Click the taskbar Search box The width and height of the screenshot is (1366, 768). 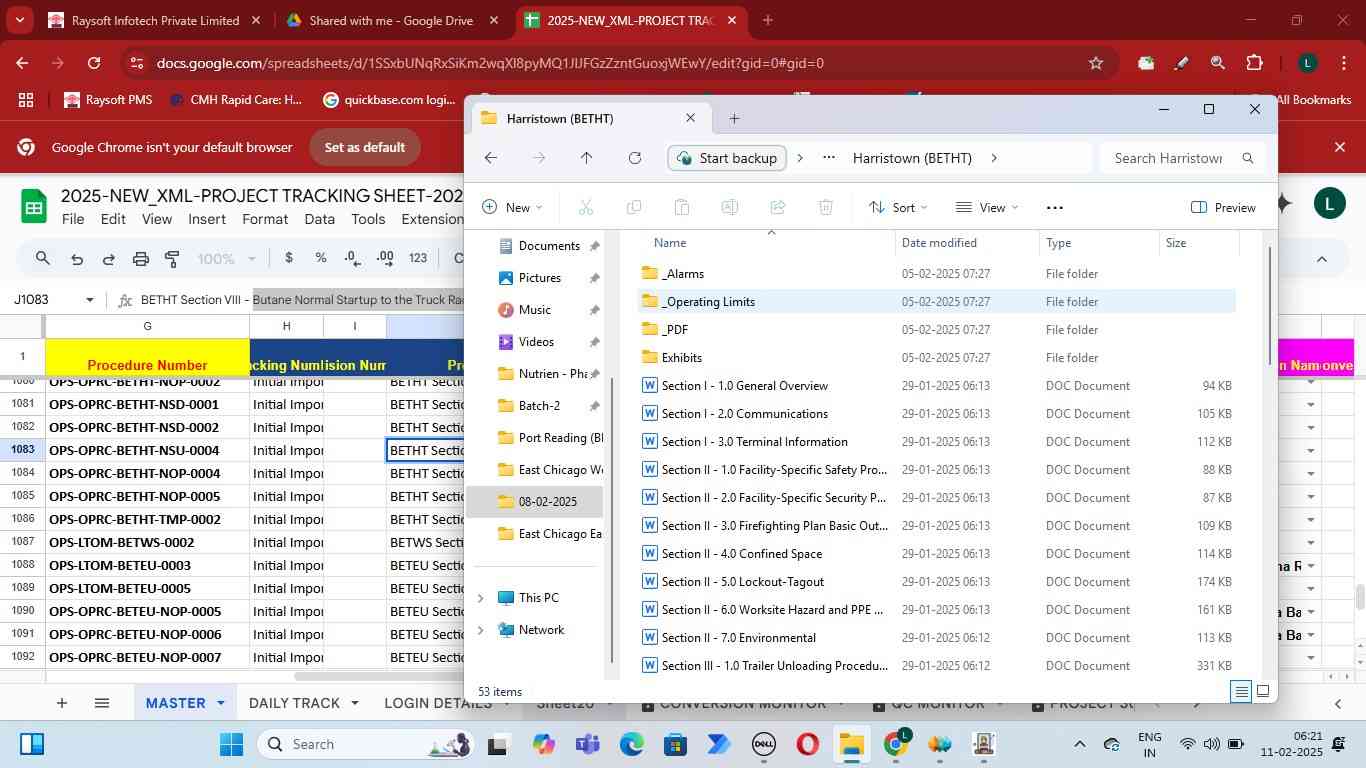[366, 744]
